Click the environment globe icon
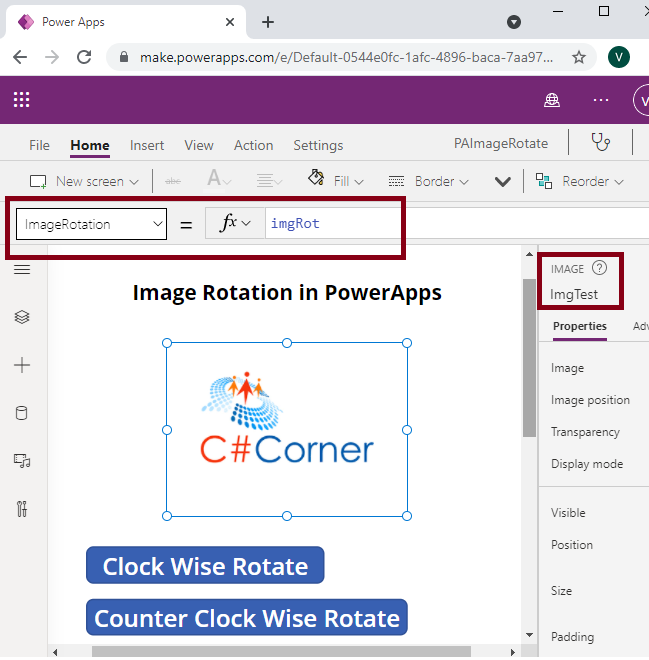The image size is (649, 660). tap(552, 100)
